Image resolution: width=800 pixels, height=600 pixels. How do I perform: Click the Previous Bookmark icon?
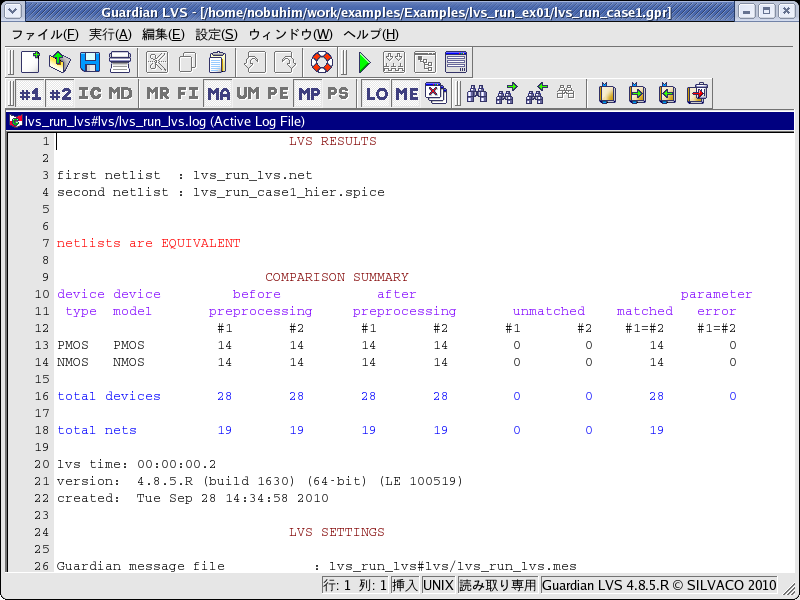pos(667,93)
